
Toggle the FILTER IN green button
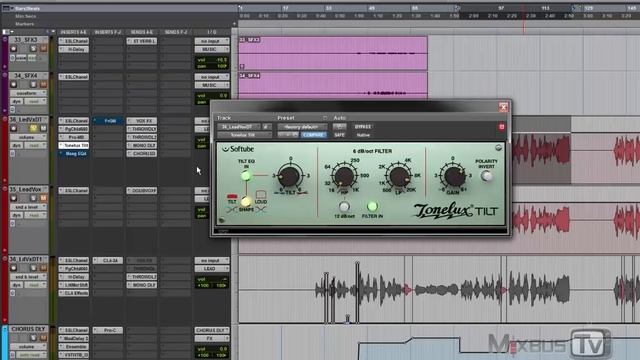(372, 206)
